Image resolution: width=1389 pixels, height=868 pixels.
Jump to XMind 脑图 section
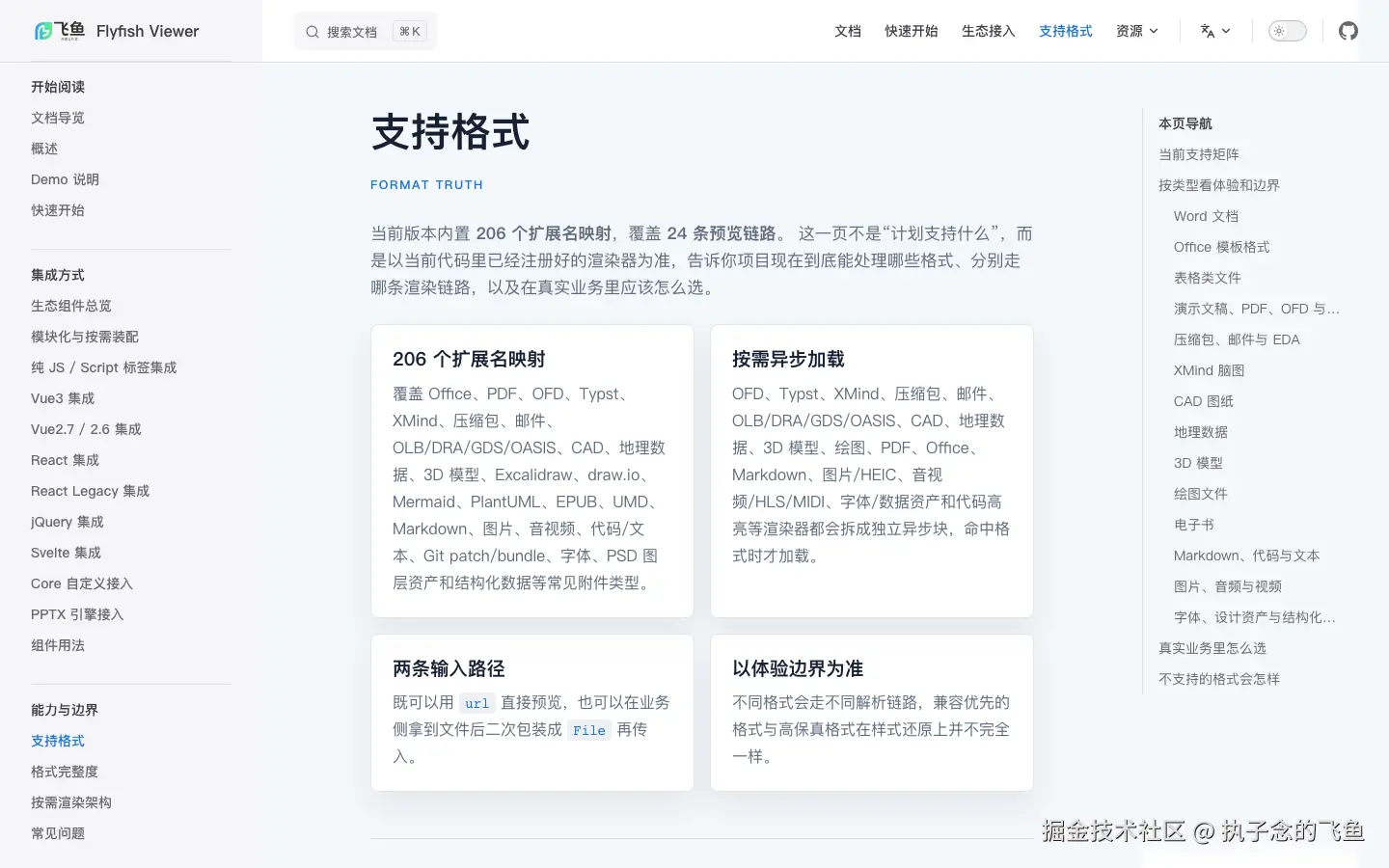[x=1209, y=370]
